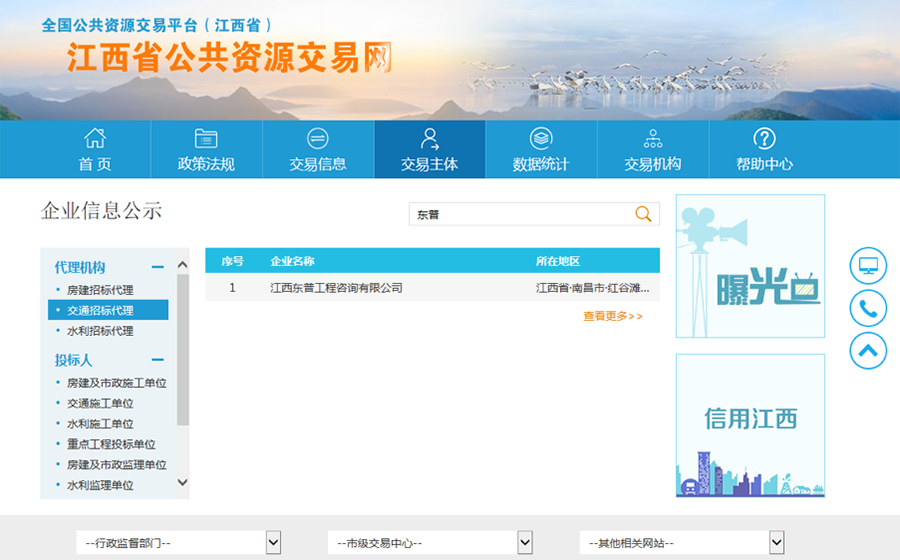900x560 pixels.
Task: Click the monitor icon on right sidebar
Action: [868, 267]
